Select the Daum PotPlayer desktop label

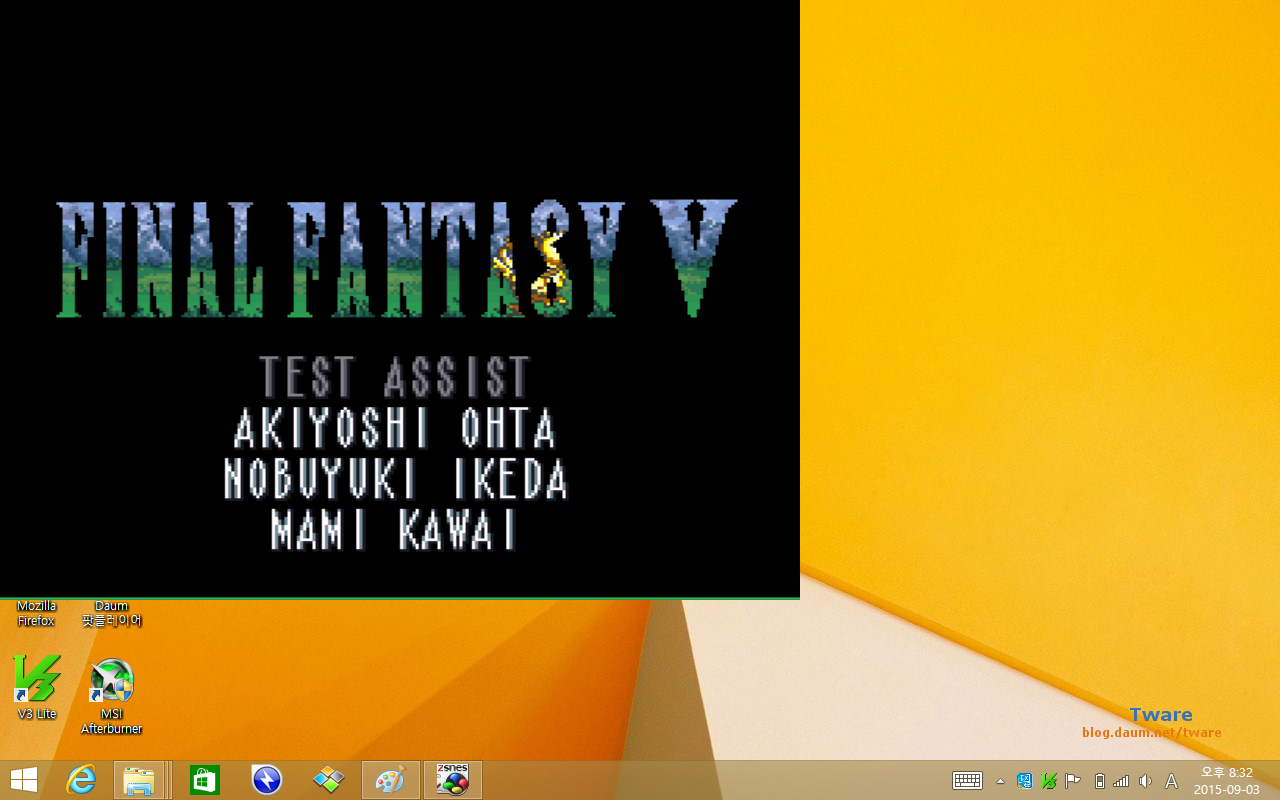click(112, 613)
